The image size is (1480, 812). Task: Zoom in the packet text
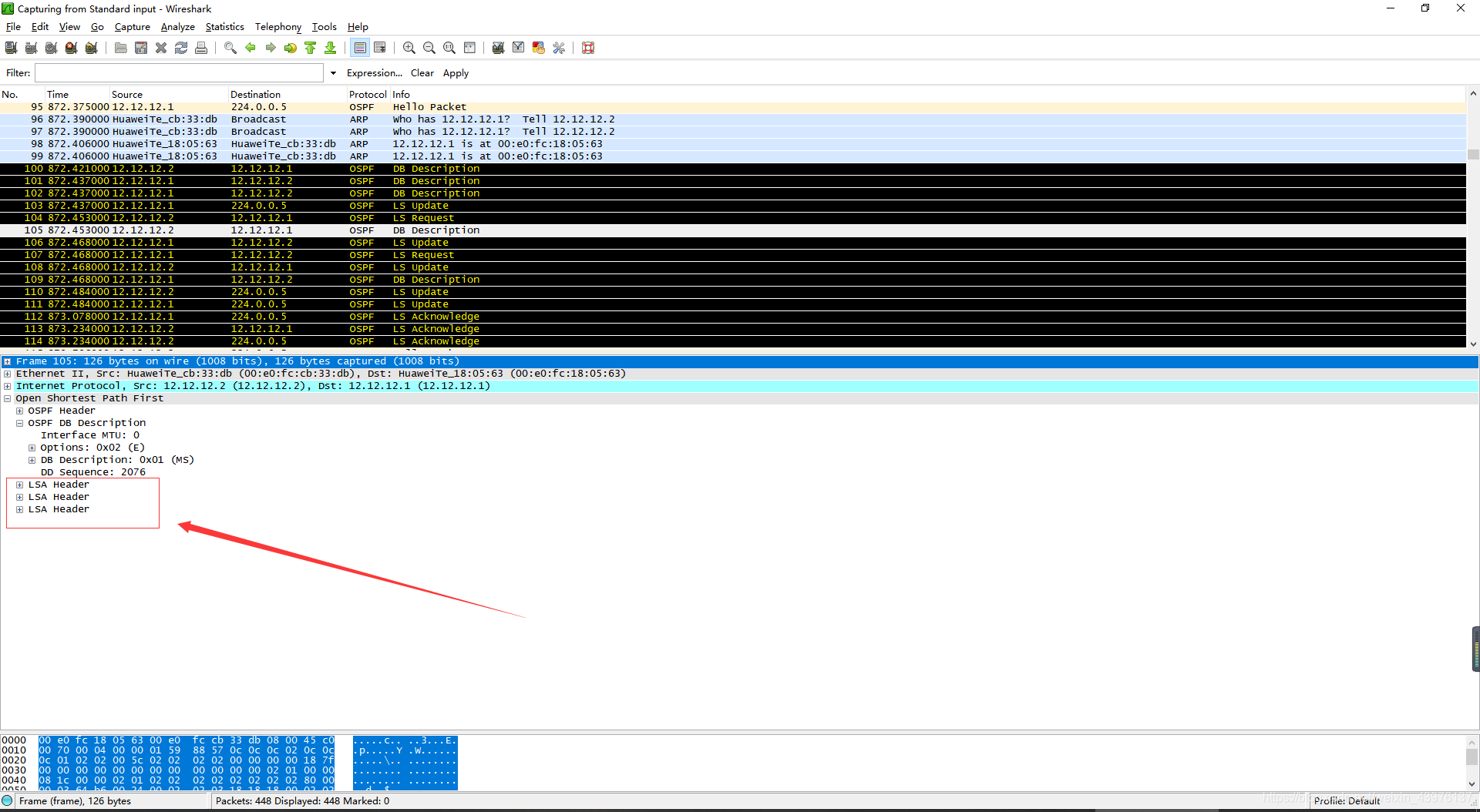409,48
